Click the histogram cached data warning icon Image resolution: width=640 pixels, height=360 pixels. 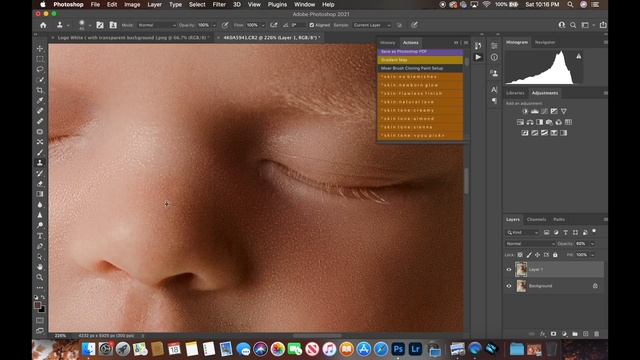click(x=578, y=56)
